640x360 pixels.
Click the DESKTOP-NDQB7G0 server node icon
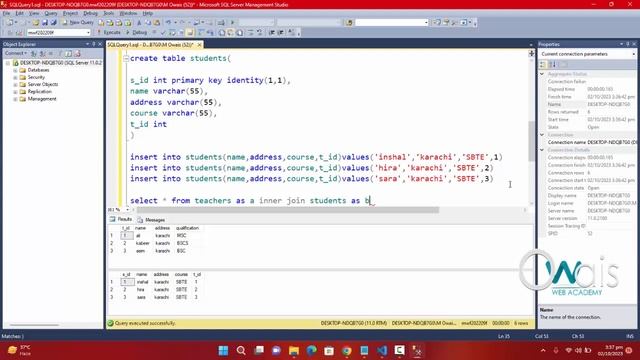(x=16, y=63)
